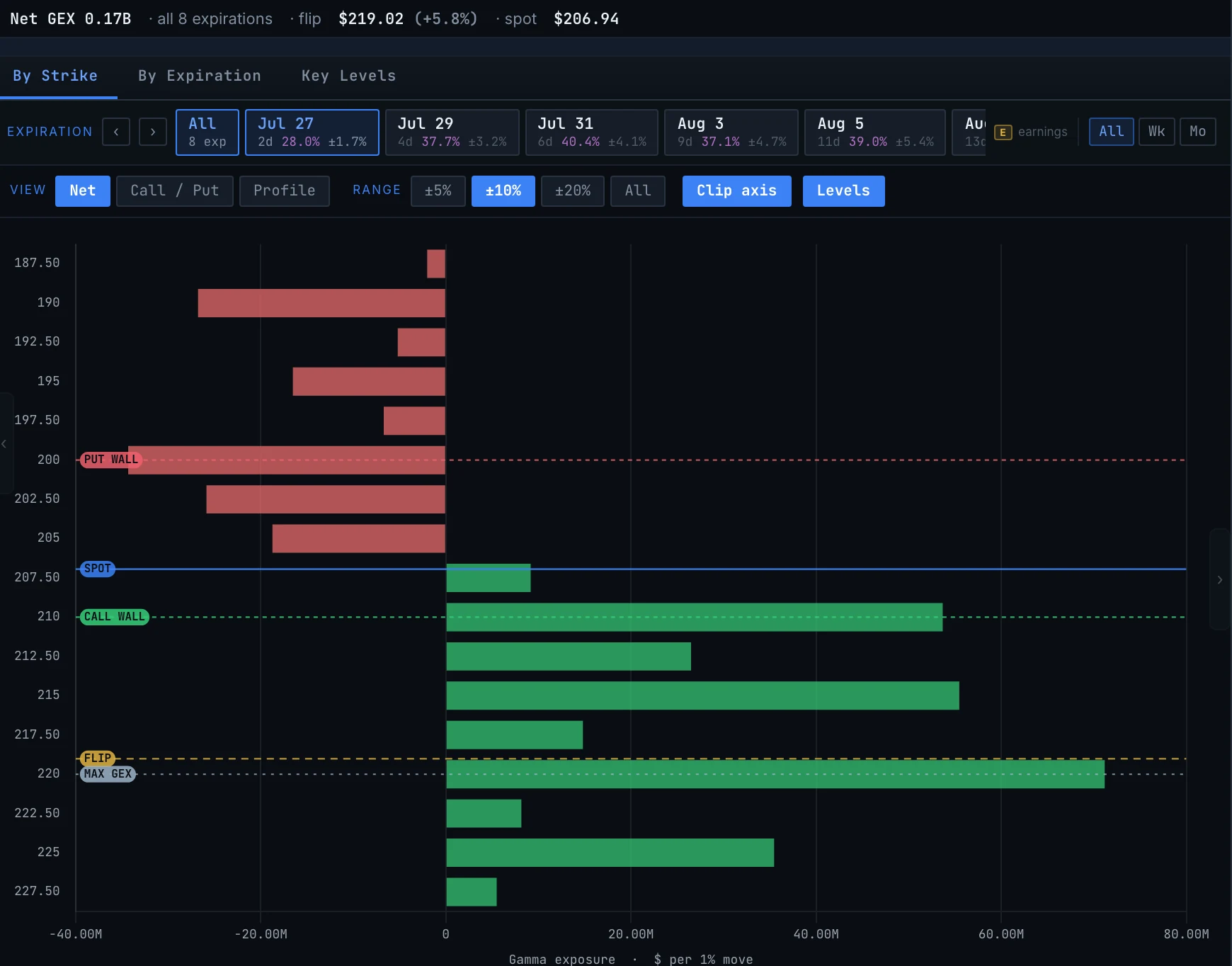Switch view to Call / Put
Viewport: 1232px width, 966px height.
(175, 191)
